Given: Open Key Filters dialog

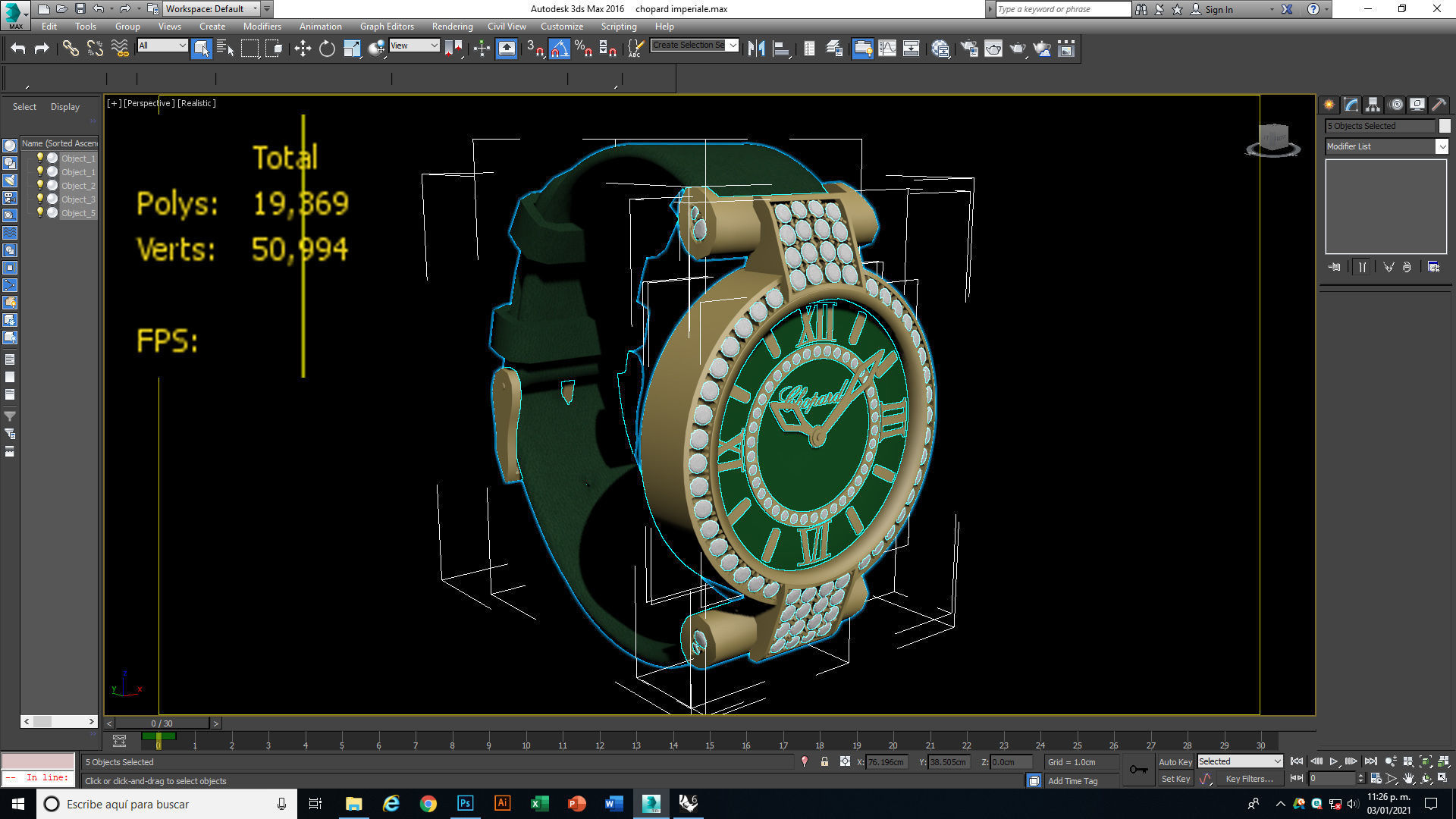Looking at the screenshot, I should pyautogui.click(x=1249, y=779).
